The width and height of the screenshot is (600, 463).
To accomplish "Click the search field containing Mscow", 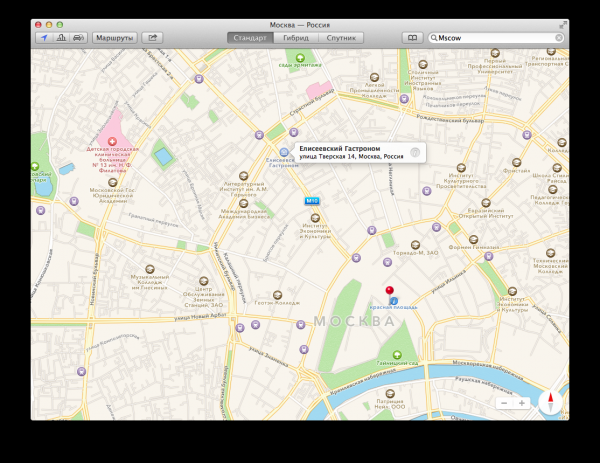I will coord(496,38).
